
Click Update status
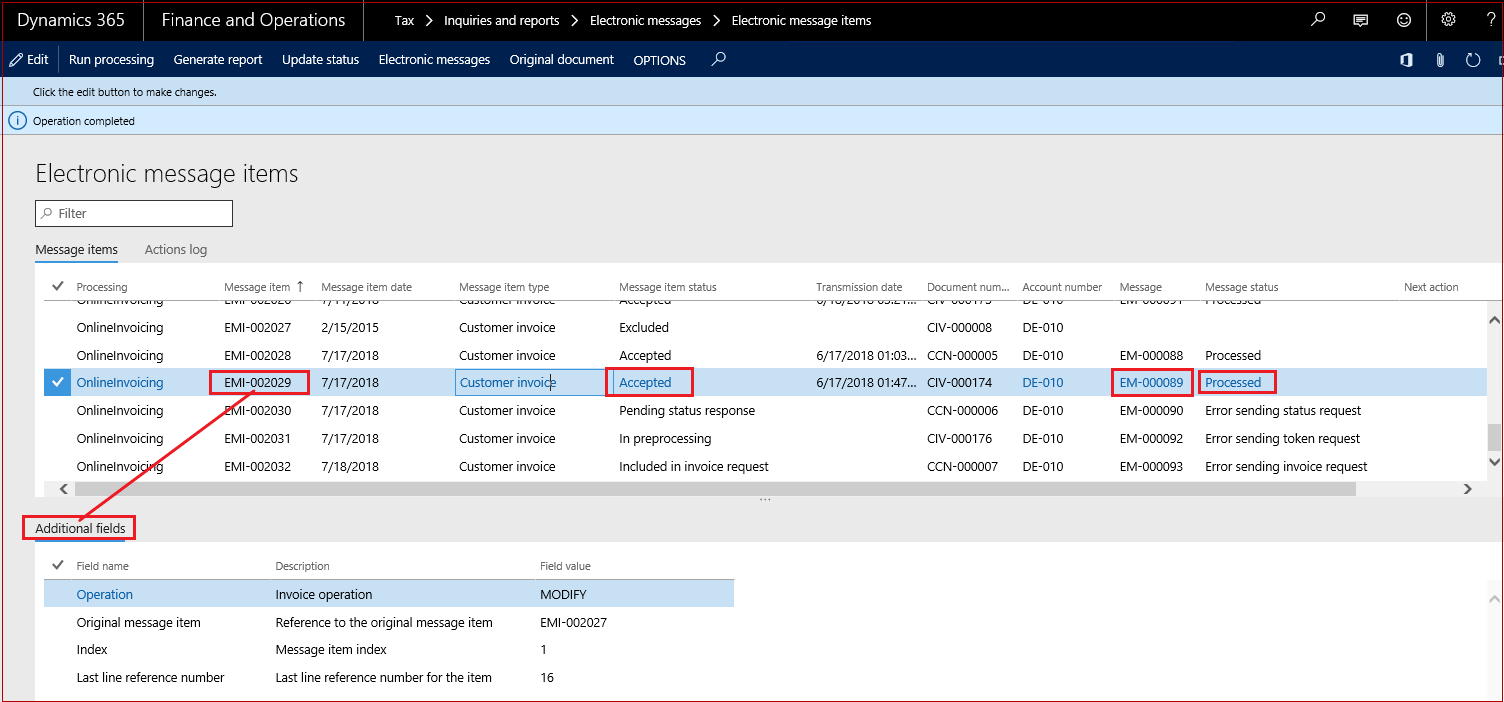320,59
